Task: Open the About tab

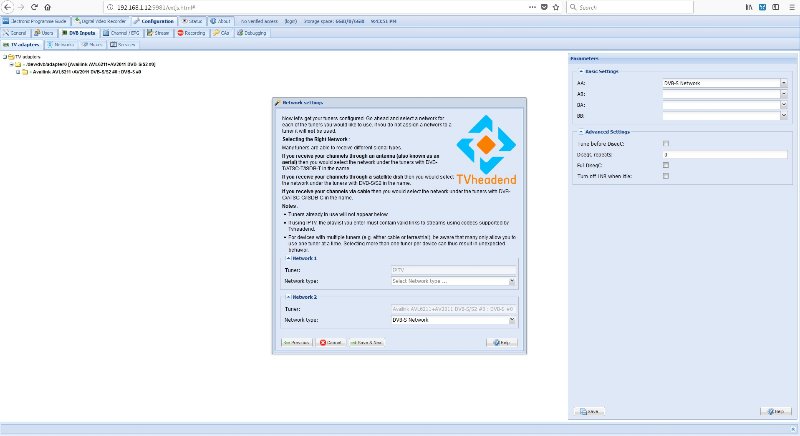Action: coord(220,21)
